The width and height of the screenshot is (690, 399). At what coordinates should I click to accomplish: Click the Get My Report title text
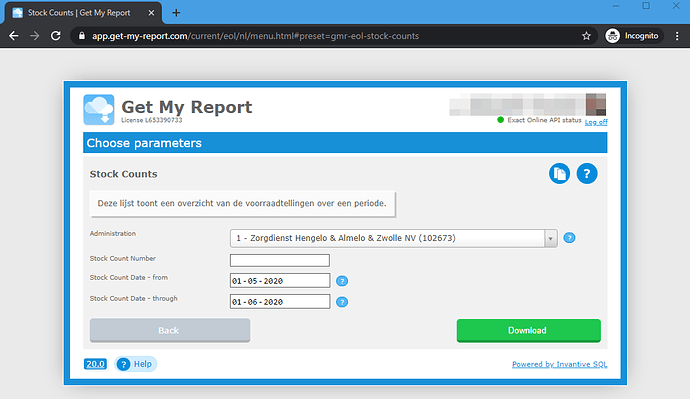[x=187, y=107]
